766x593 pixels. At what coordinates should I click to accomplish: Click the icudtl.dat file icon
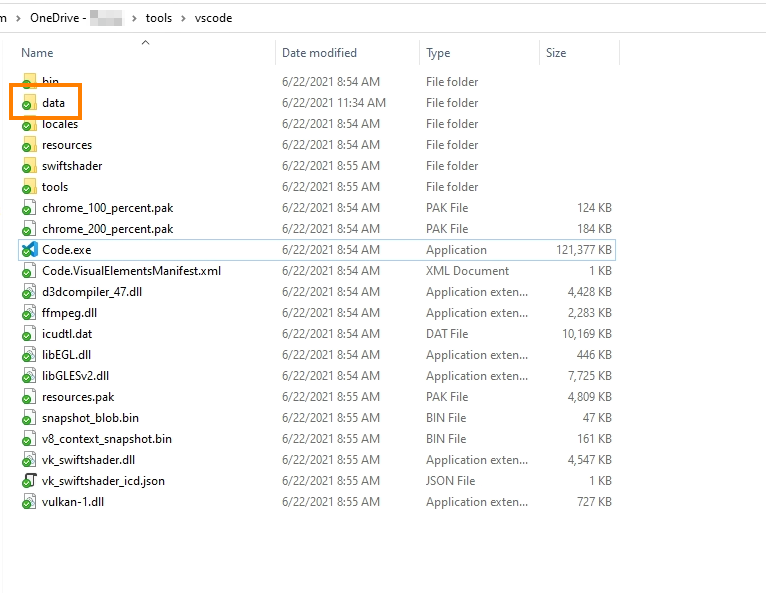(x=29, y=334)
